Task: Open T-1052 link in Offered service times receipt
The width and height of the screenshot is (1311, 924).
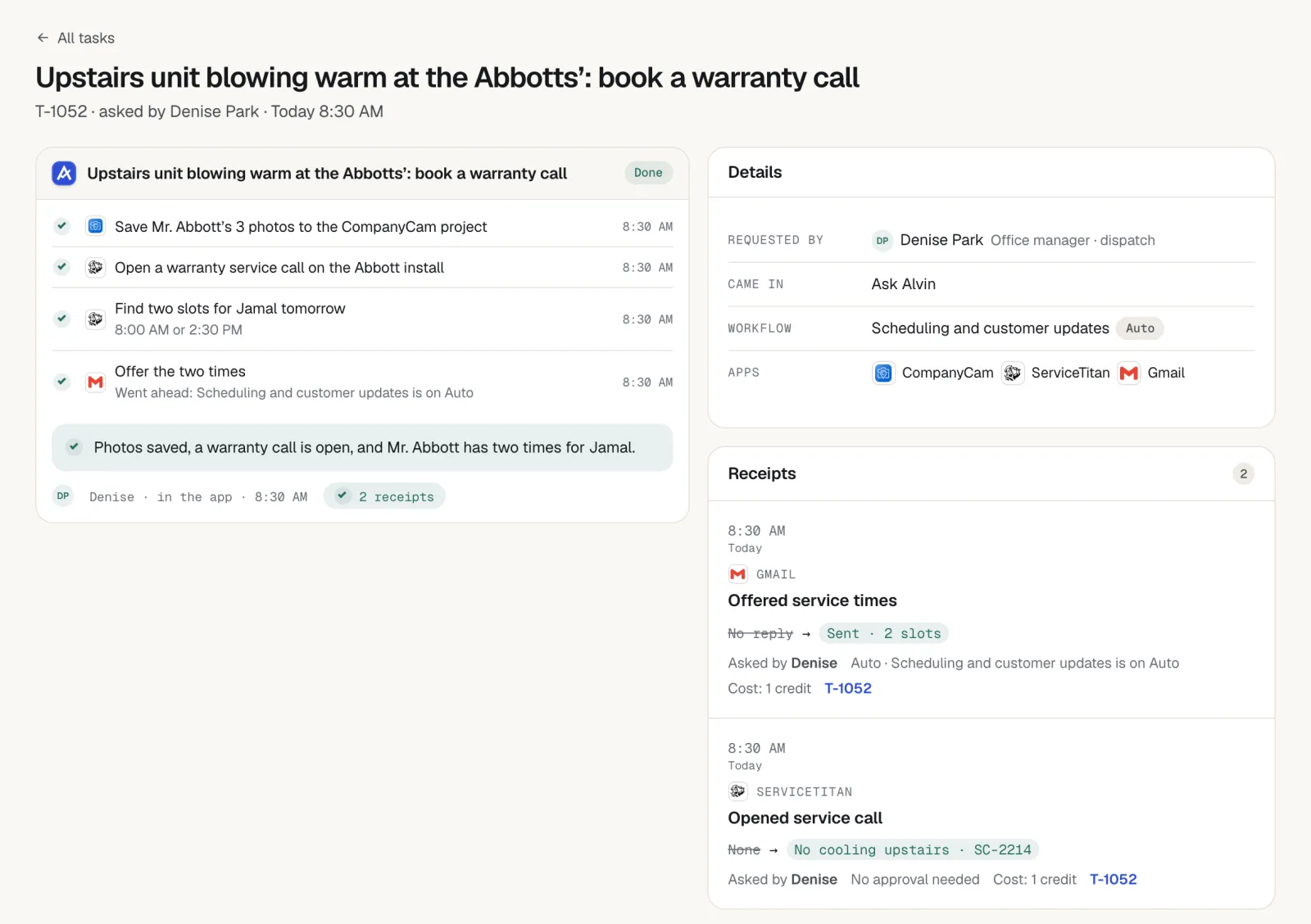Action: tap(848, 689)
